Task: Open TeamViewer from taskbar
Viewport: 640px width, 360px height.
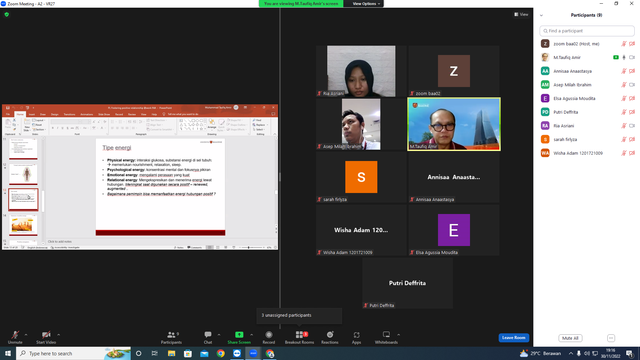Action: (x=237, y=353)
